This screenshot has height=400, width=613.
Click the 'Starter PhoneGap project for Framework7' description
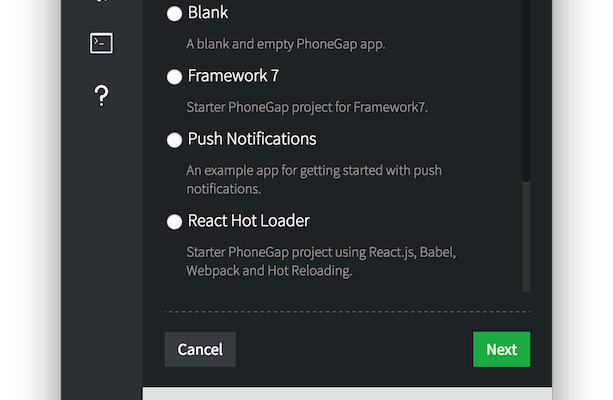[x=307, y=107]
